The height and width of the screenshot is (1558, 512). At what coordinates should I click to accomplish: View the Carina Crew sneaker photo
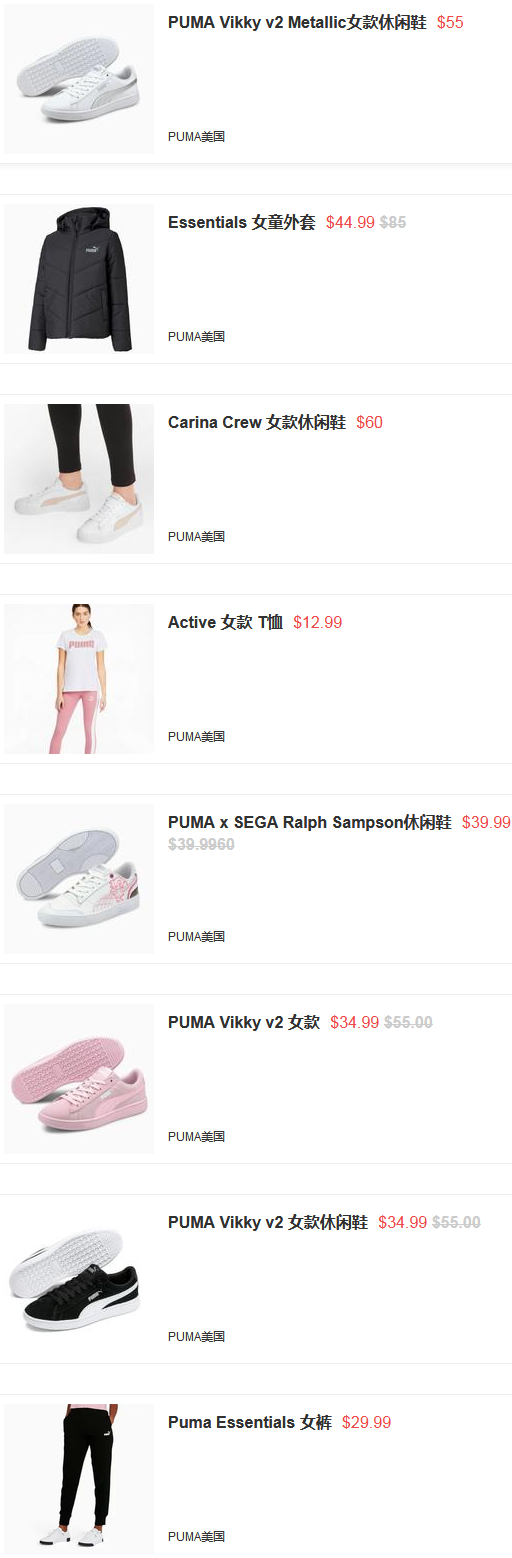click(79, 479)
